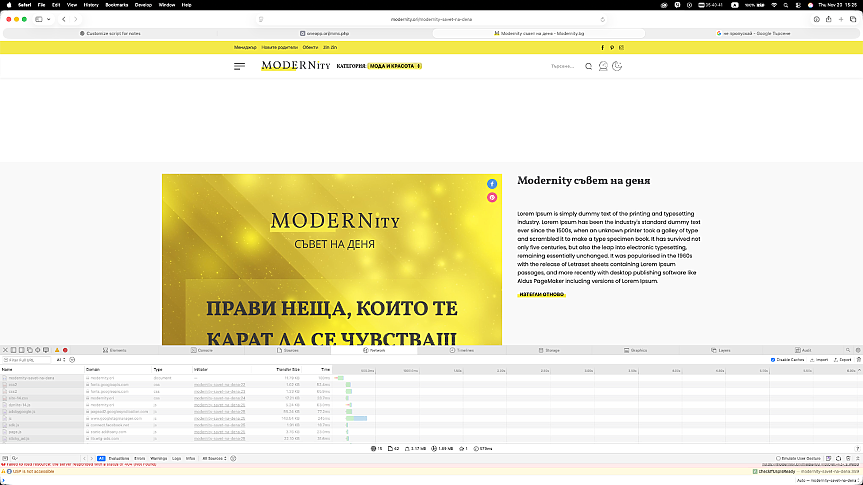The width and height of the screenshot is (863, 485).
Task: Click the search magnifier icon in site header
Action: tap(589, 66)
